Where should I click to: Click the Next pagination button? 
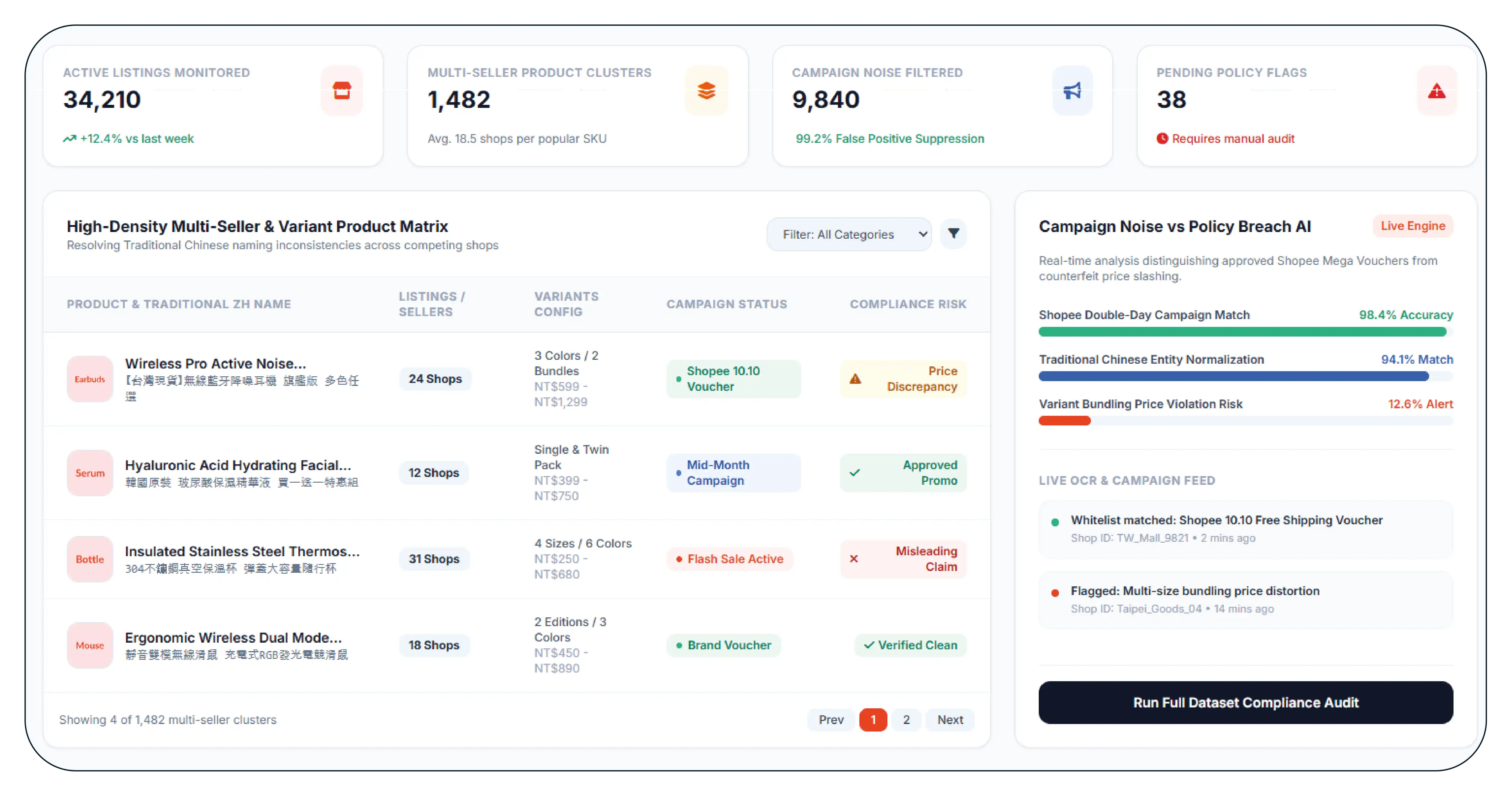point(950,720)
